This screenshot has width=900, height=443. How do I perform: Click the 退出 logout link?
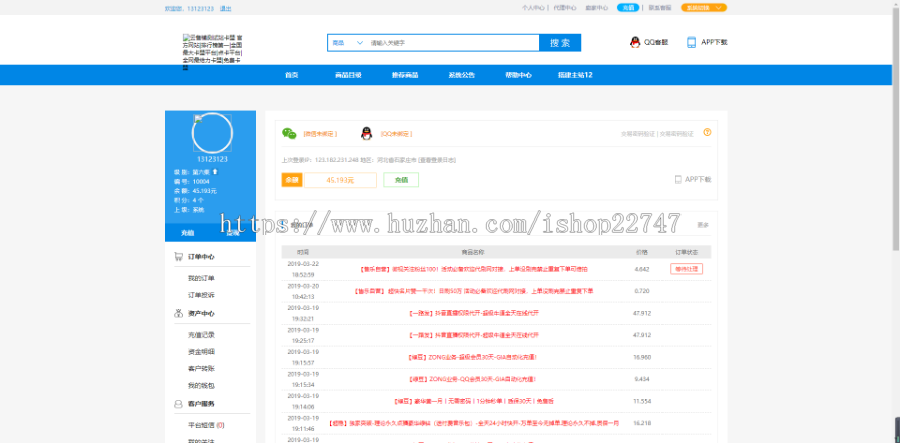[x=226, y=9]
